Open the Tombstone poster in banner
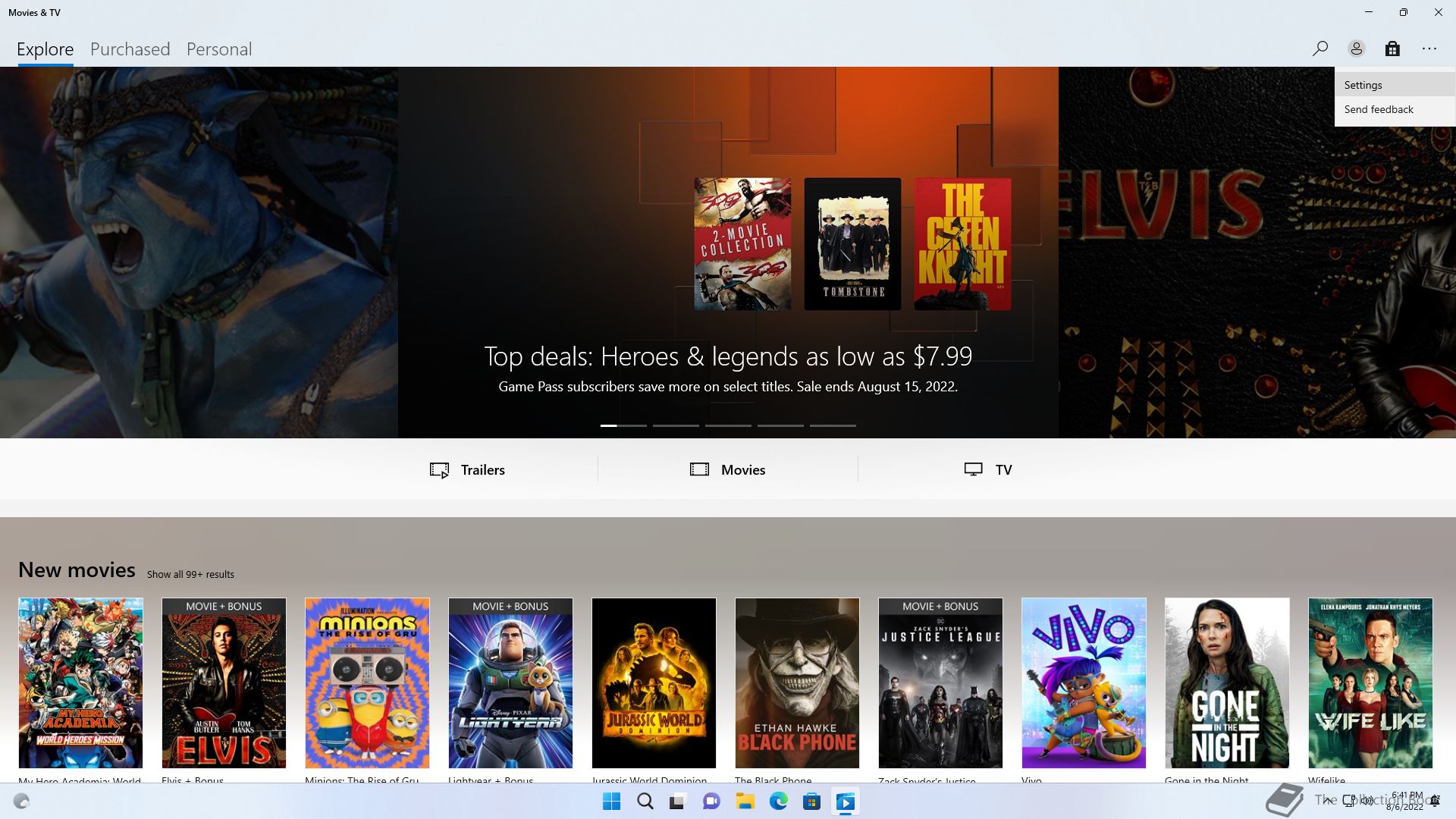 pos(852,244)
